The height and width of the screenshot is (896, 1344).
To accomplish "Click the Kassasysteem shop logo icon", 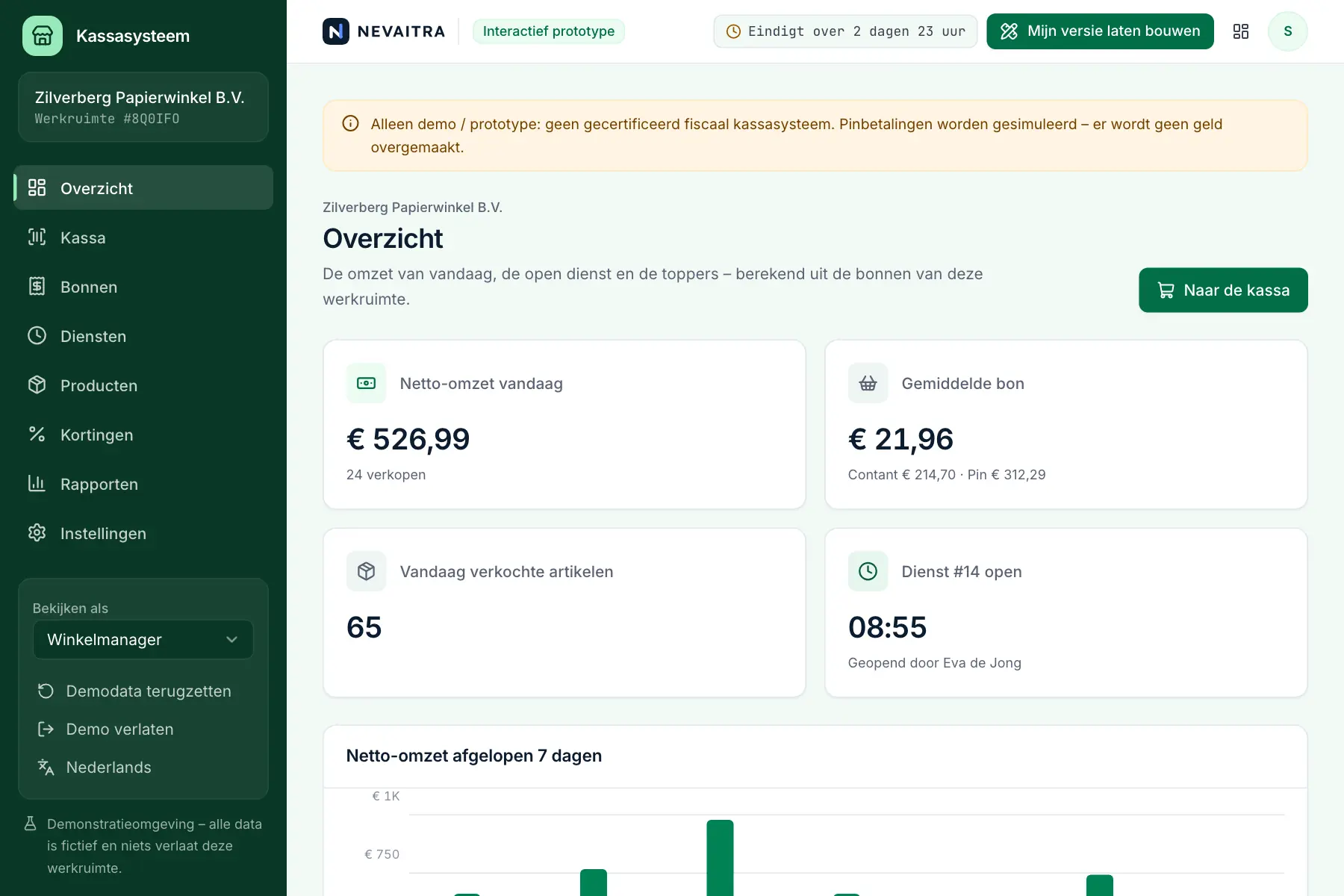I will (x=43, y=36).
